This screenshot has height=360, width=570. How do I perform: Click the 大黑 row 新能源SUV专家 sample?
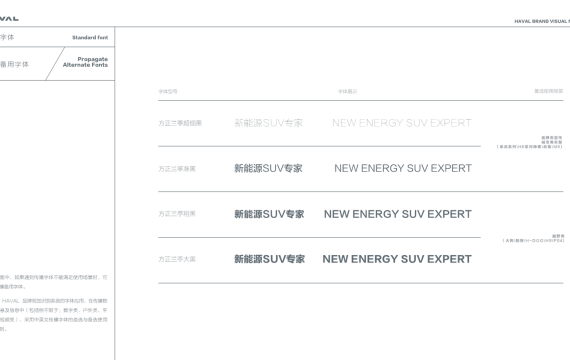[269, 259]
